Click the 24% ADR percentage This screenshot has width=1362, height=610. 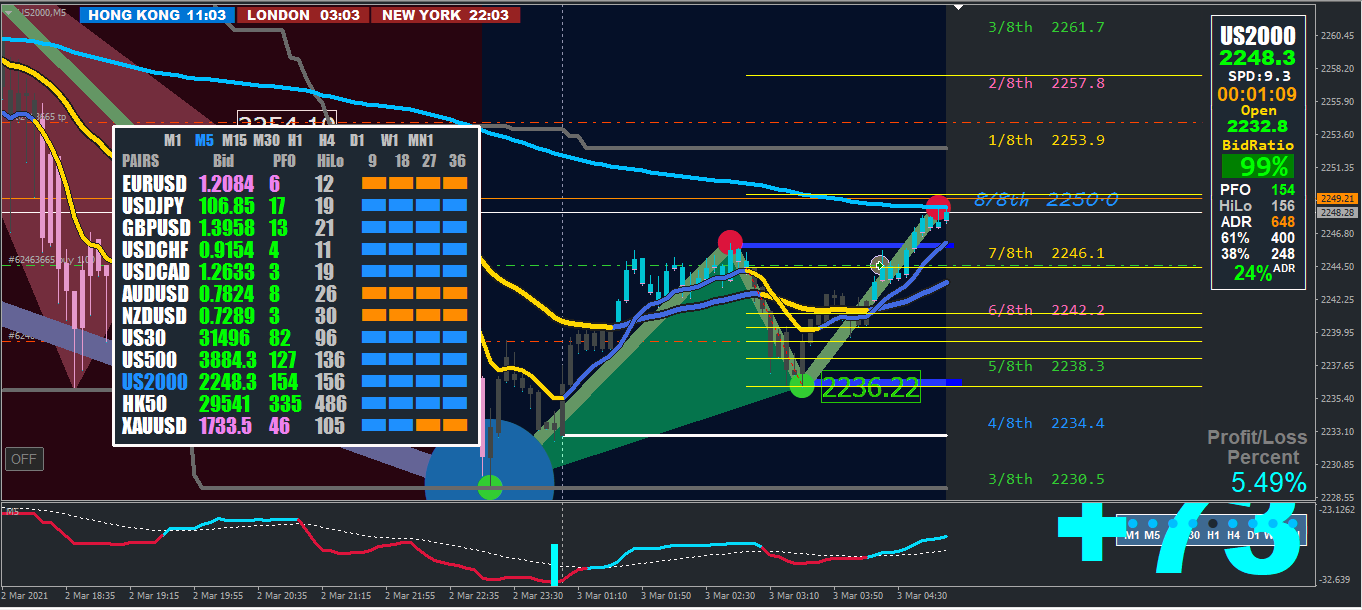pyautogui.click(x=1252, y=272)
